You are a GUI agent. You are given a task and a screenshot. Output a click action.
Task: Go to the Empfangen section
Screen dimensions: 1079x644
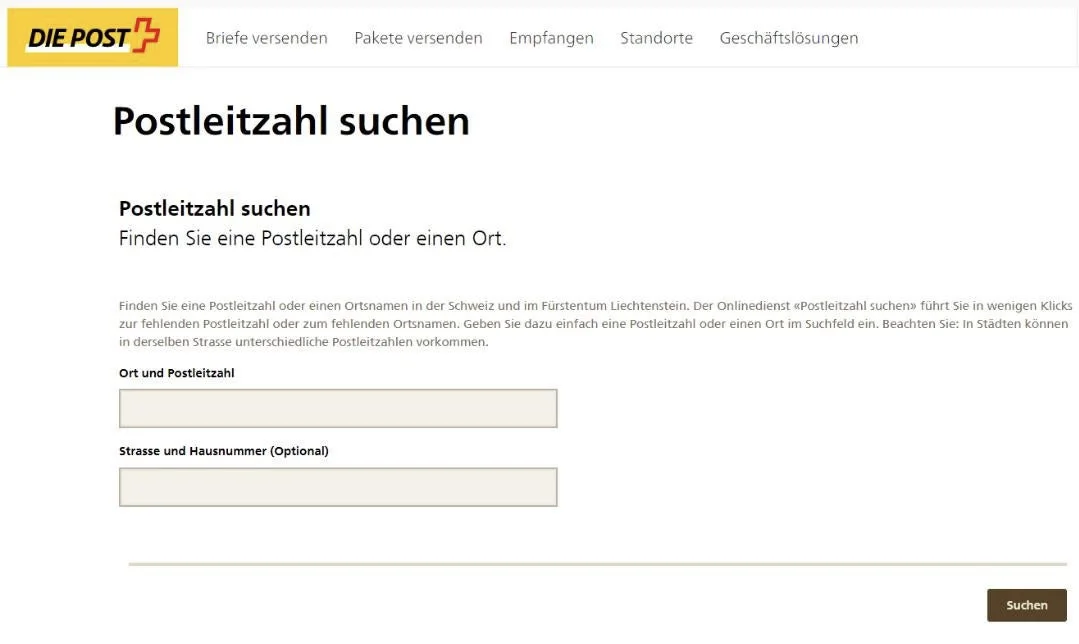click(x=551, y=38)
